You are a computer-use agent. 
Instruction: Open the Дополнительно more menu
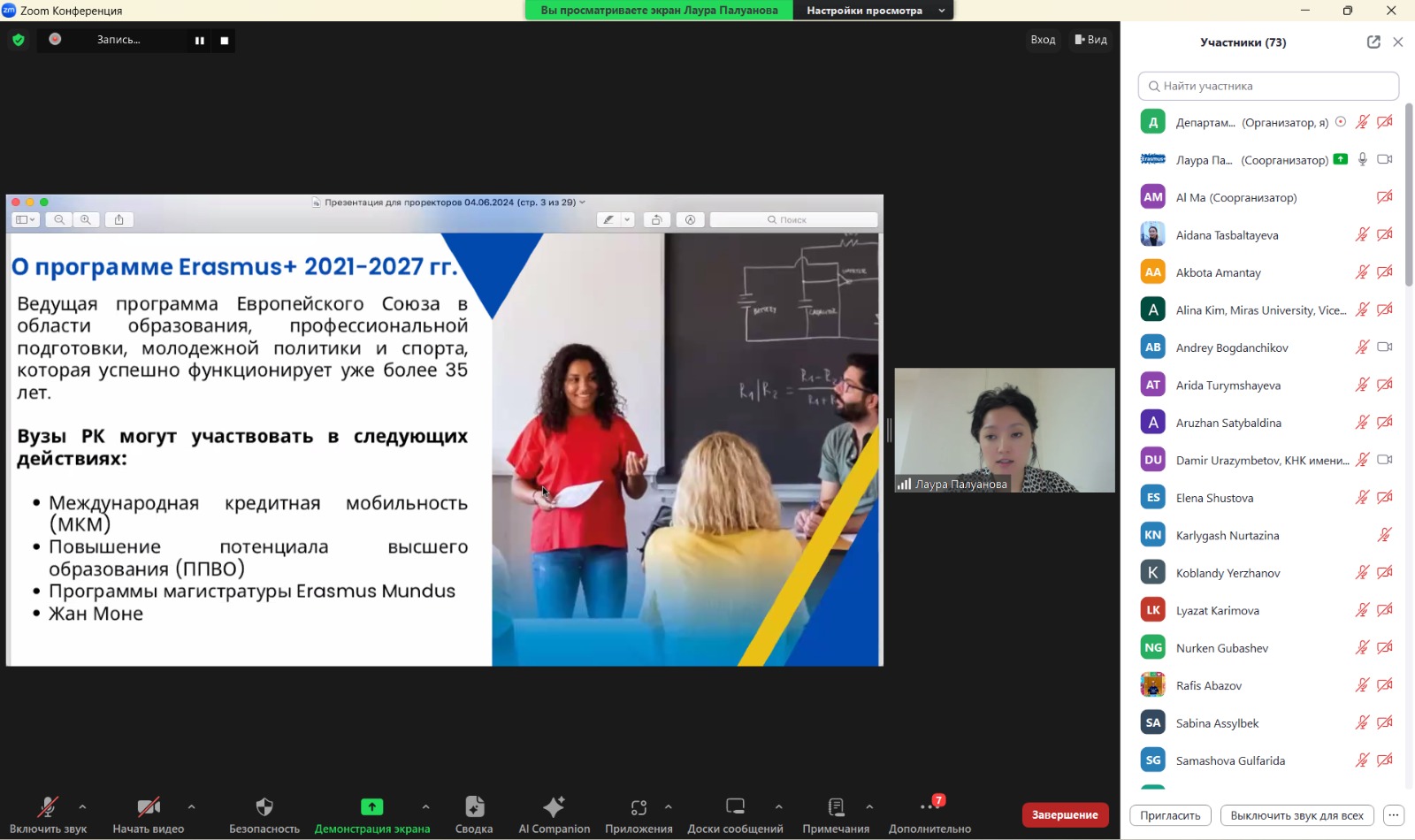(929, 814)
